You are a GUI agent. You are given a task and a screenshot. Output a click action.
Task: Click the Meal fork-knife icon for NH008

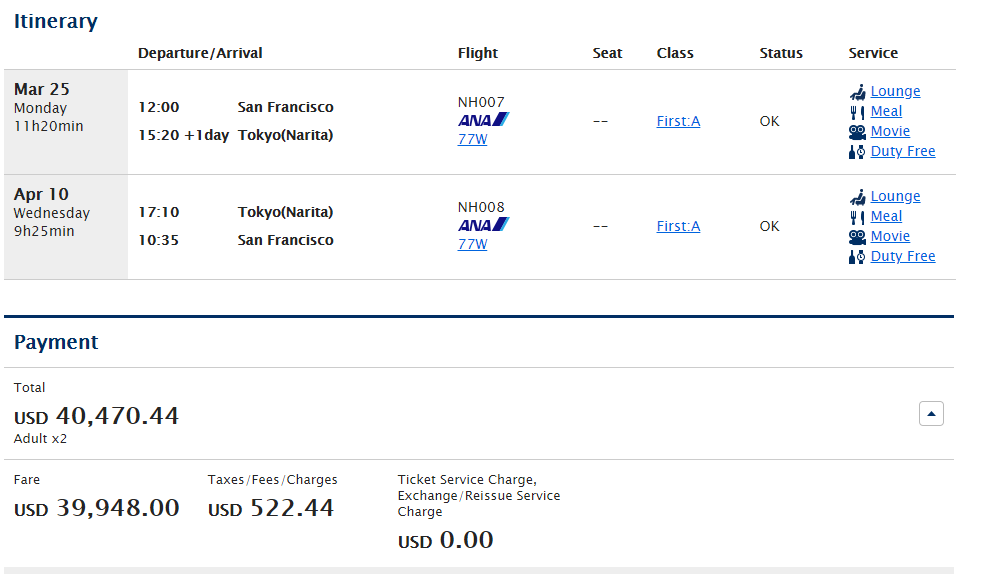pos(857,217)
